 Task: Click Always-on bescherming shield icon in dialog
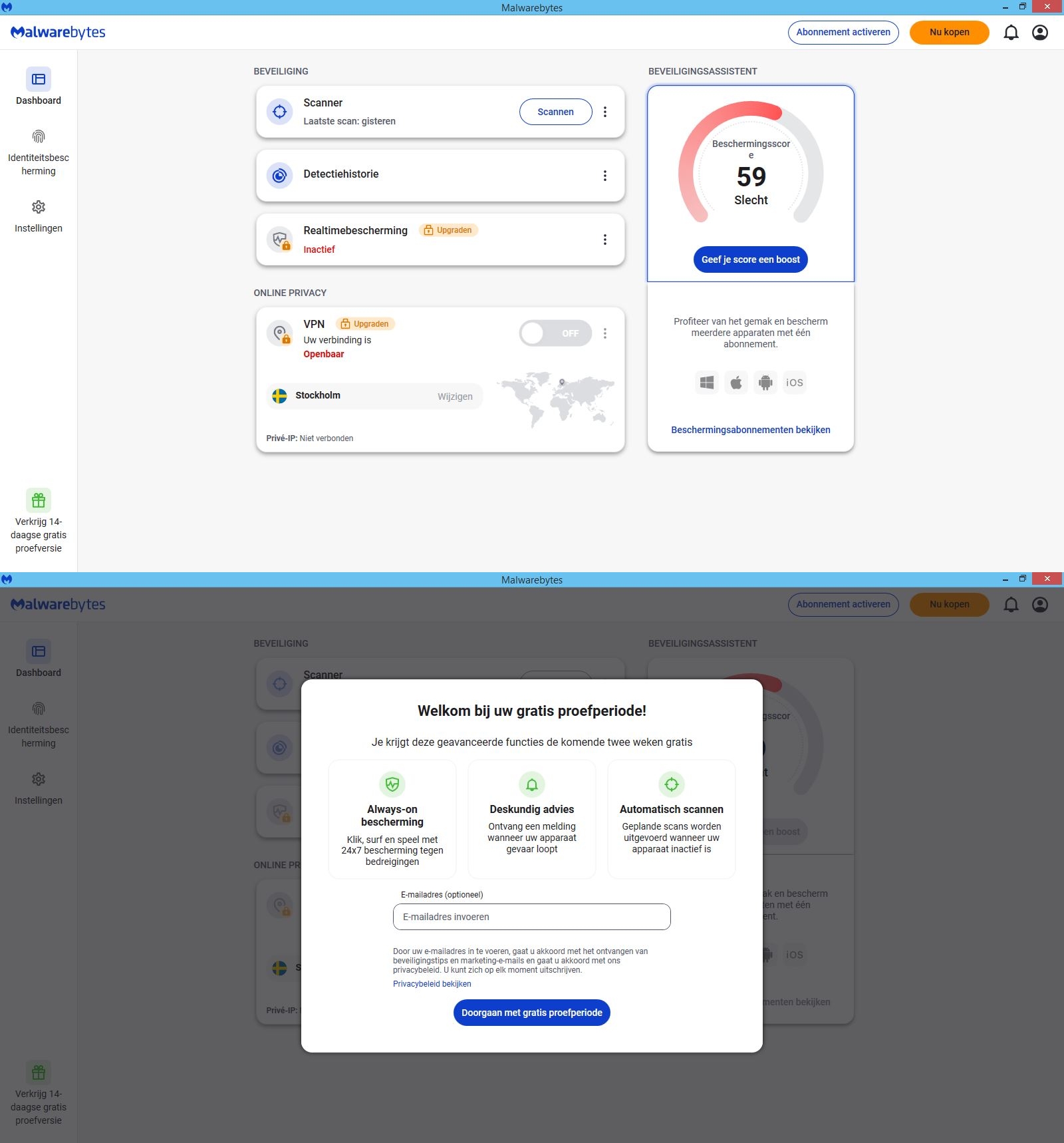392,784
